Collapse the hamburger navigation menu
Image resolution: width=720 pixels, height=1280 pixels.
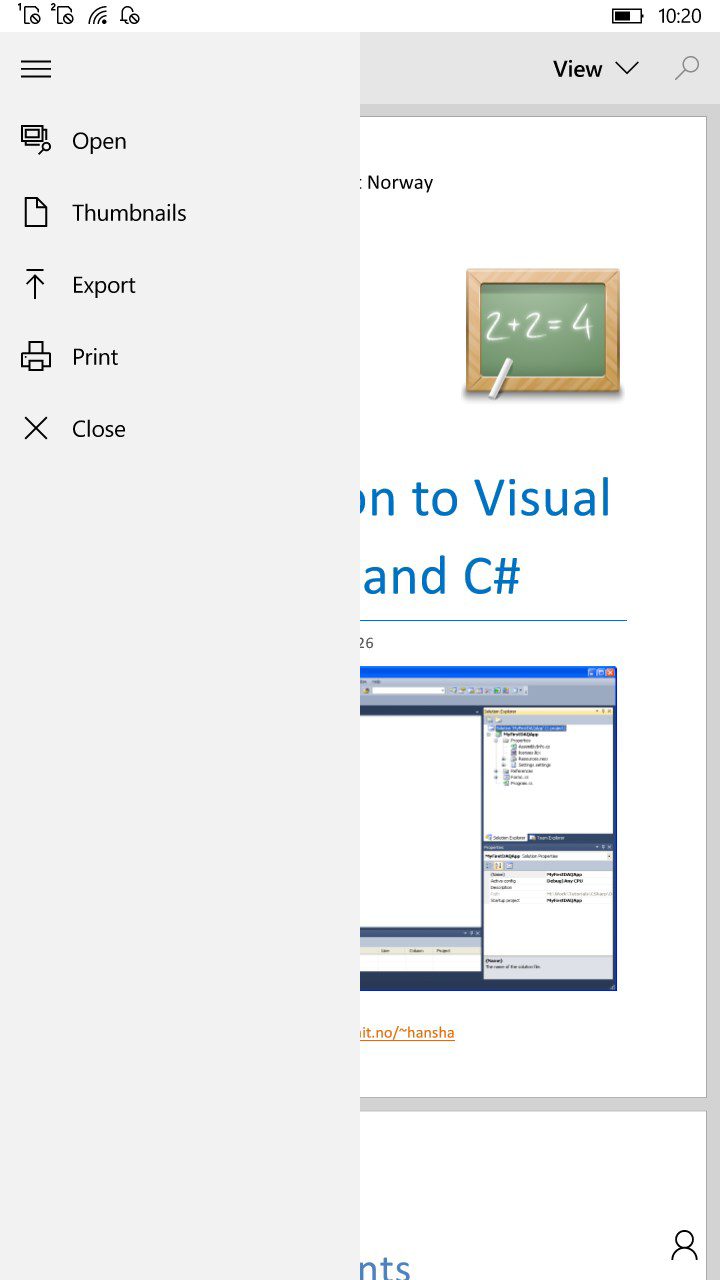[x=36, y=69]
